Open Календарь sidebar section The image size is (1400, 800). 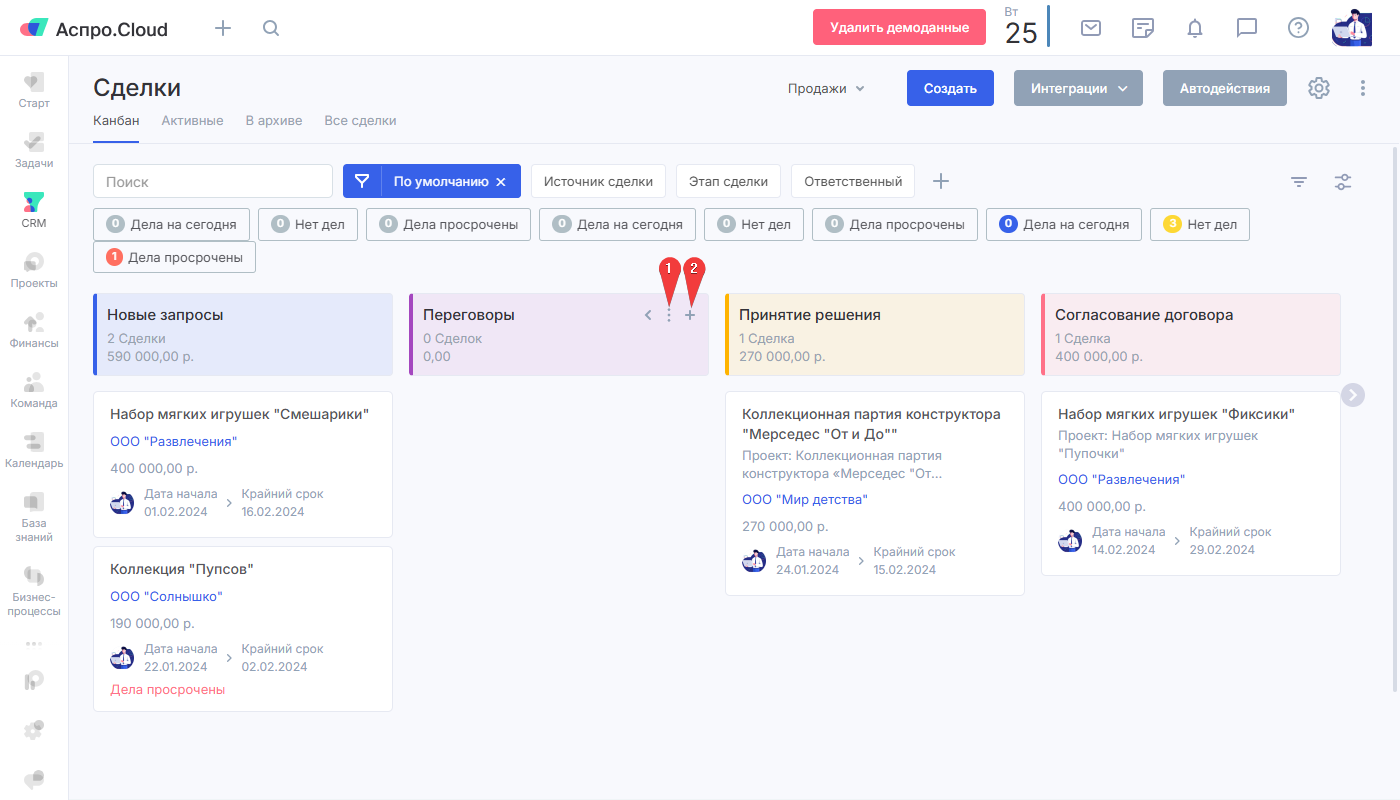(x=34, y=450)
